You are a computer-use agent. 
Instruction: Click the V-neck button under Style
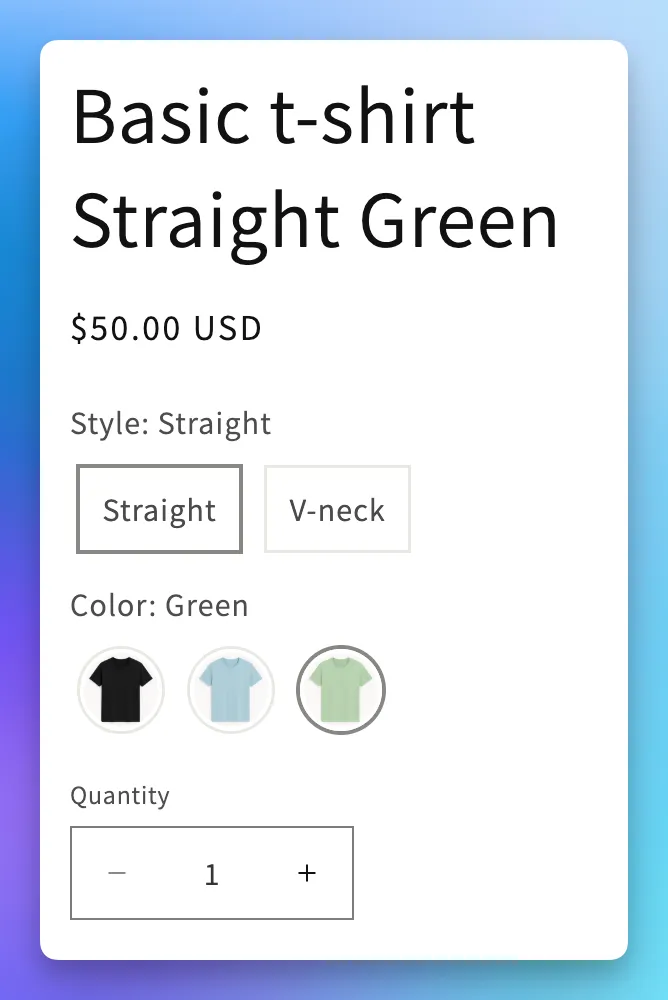tap(337, 509)
